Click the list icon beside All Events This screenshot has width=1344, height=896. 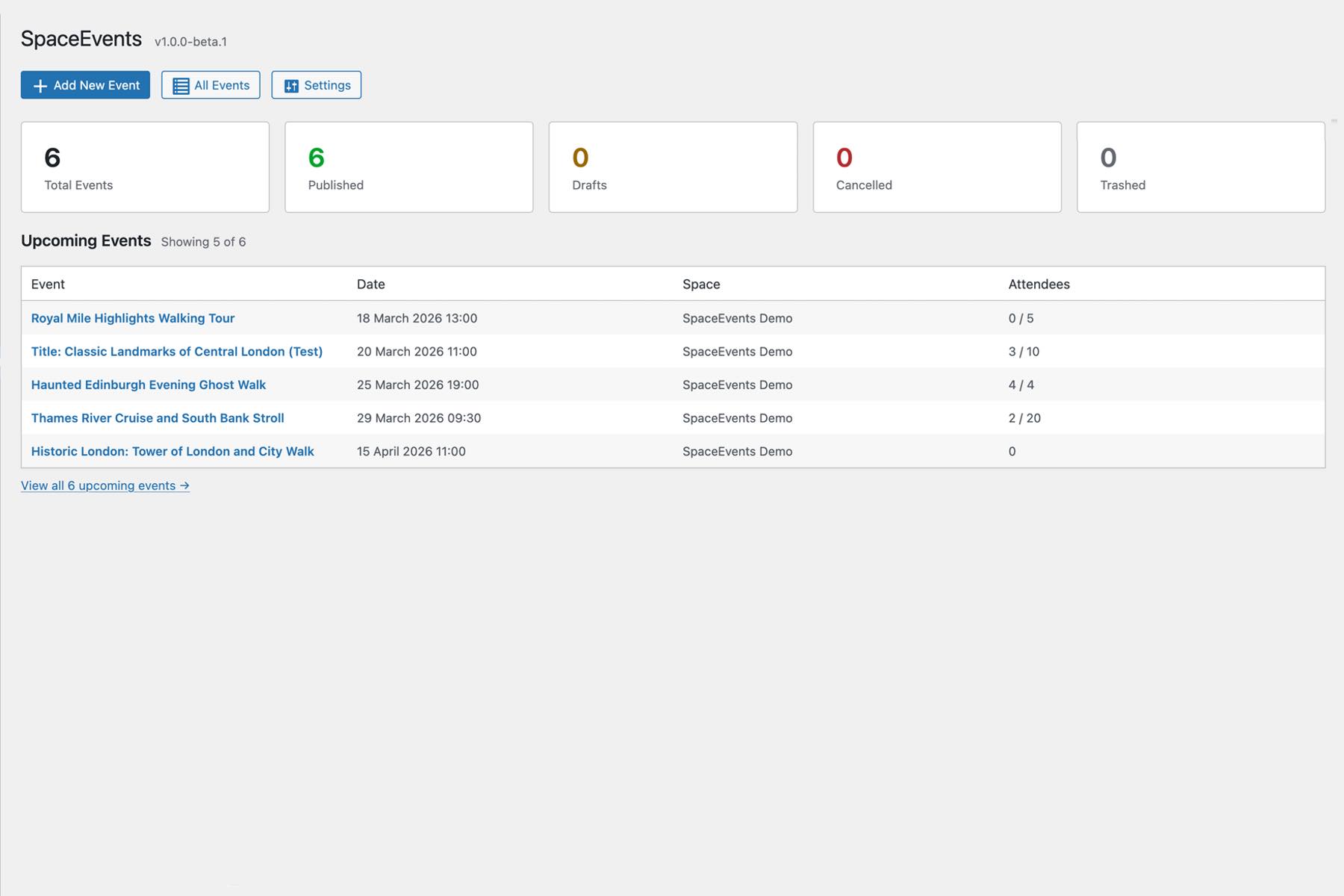[181, 86]
